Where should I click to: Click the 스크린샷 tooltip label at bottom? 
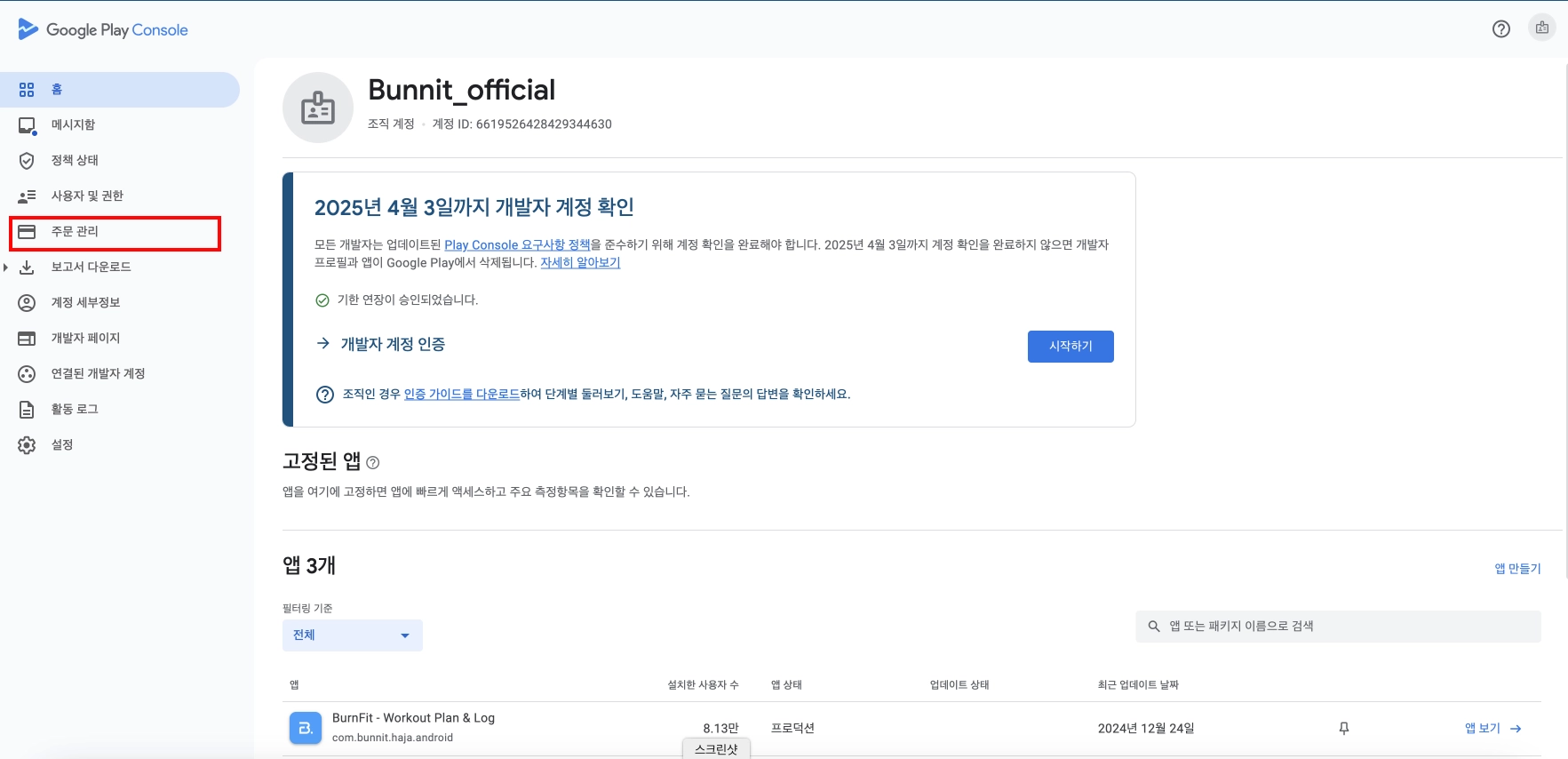(716, 749)
